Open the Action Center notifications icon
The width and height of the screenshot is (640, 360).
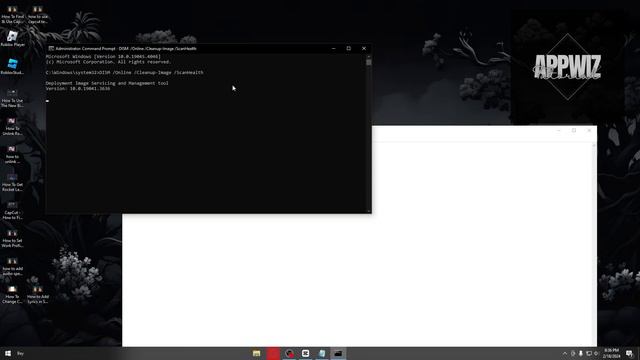[629, 353]
